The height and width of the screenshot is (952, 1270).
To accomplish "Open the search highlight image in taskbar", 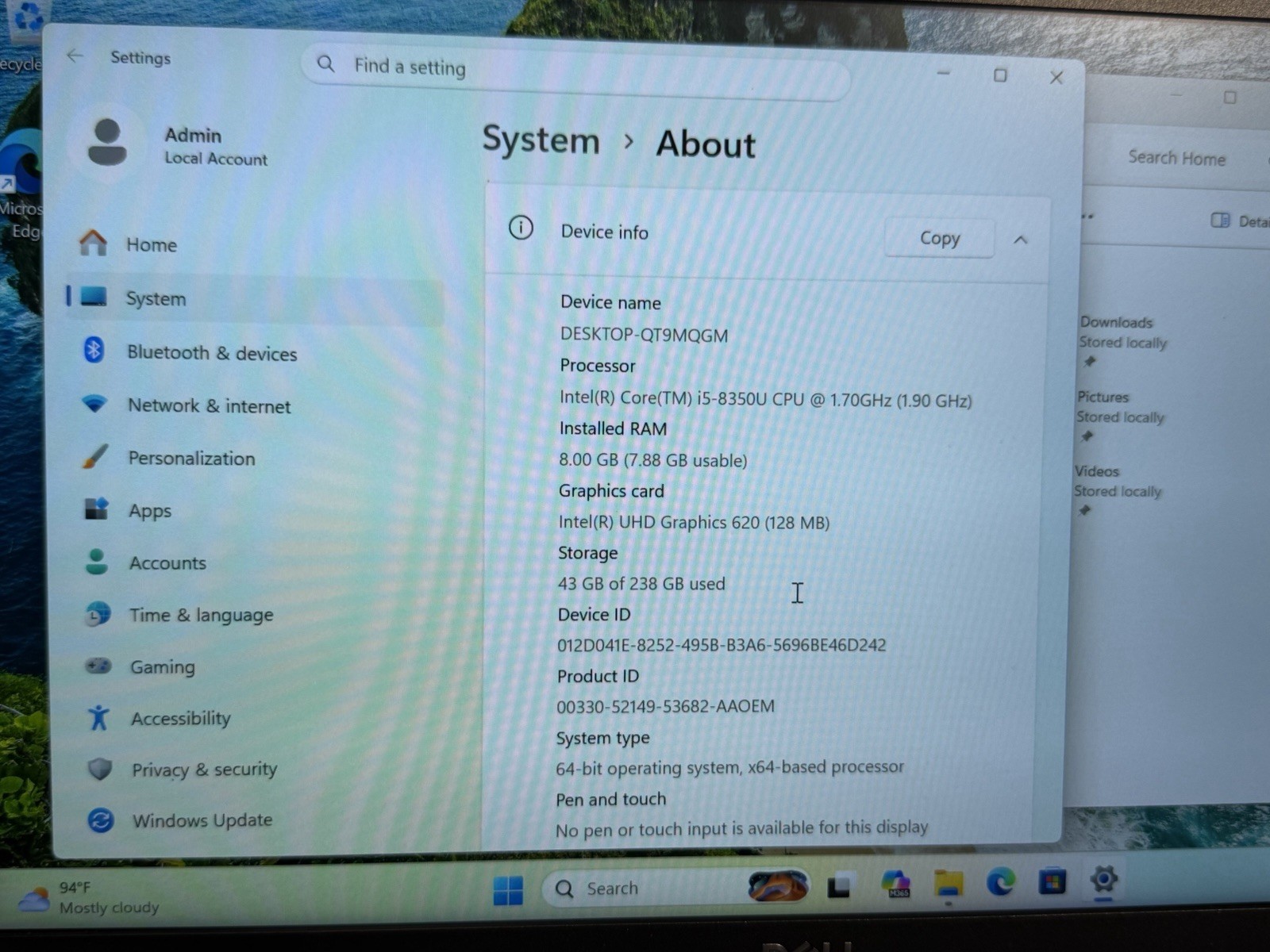I will (x=778, y=885).
